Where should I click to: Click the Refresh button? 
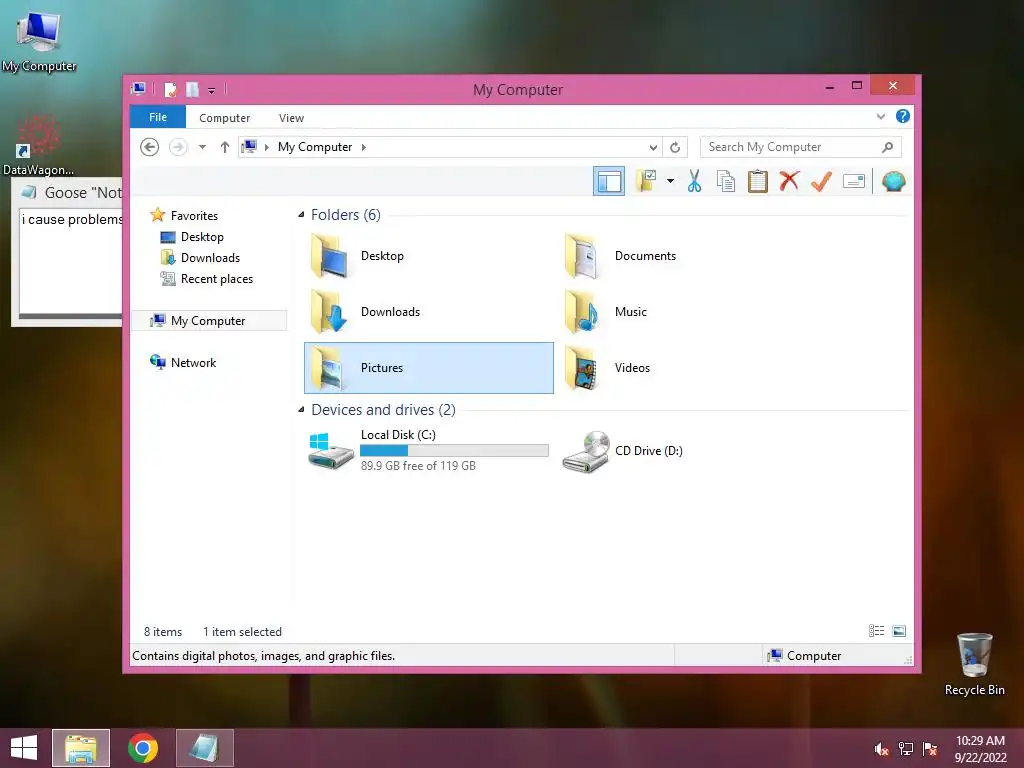pos(675,147)
